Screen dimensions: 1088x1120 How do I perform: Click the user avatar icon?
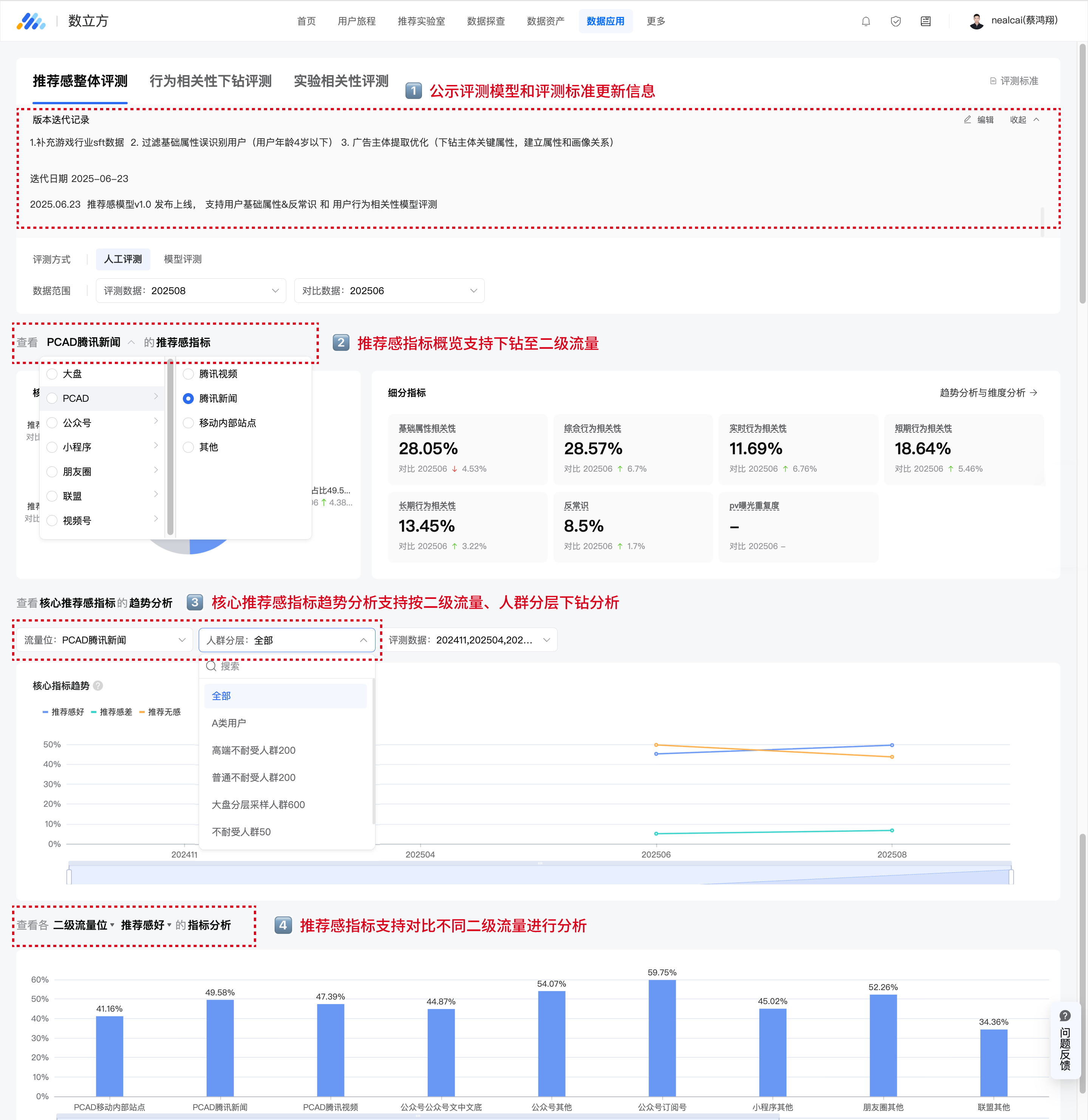tap(976, 21)
